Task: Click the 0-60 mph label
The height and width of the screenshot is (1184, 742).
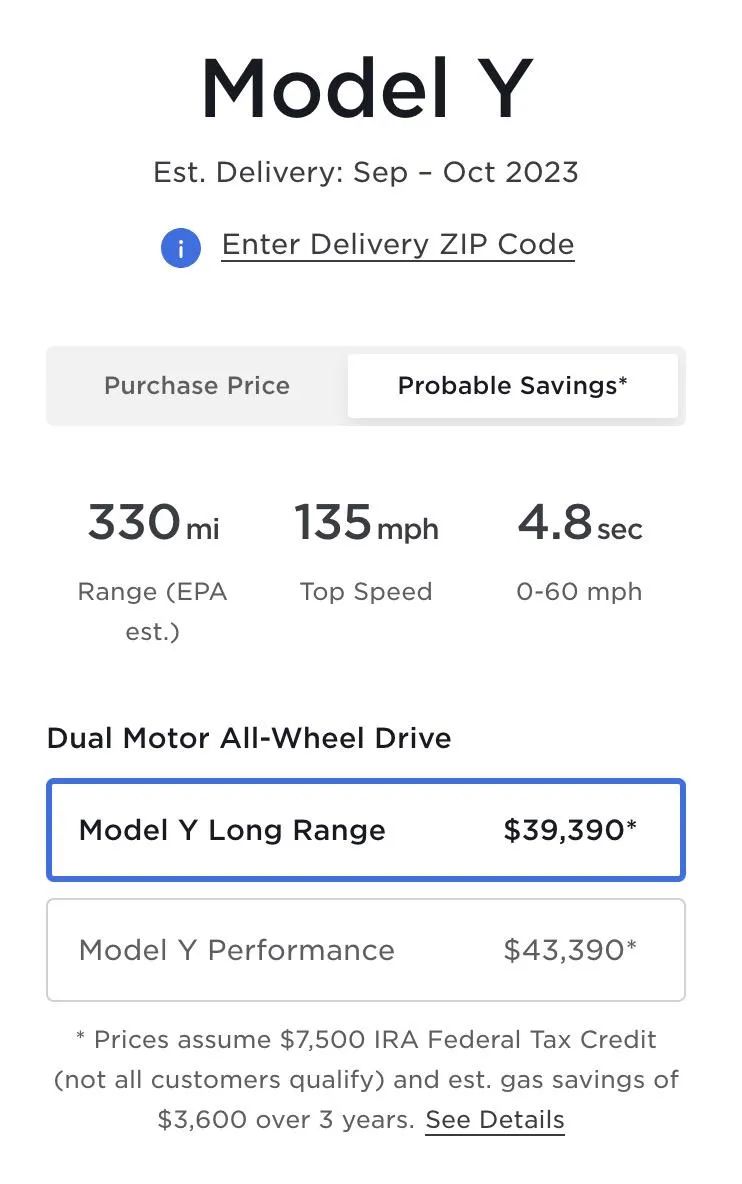Action: (580, 591)
